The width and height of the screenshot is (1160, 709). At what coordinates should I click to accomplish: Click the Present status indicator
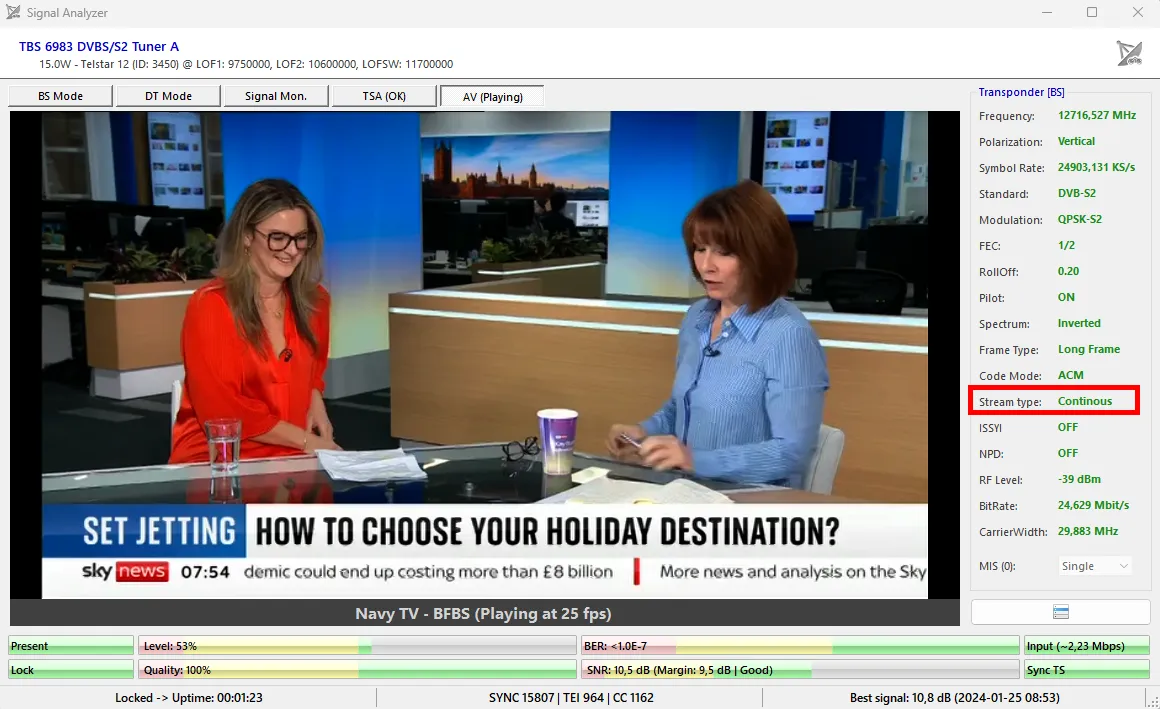pos(70,646)
